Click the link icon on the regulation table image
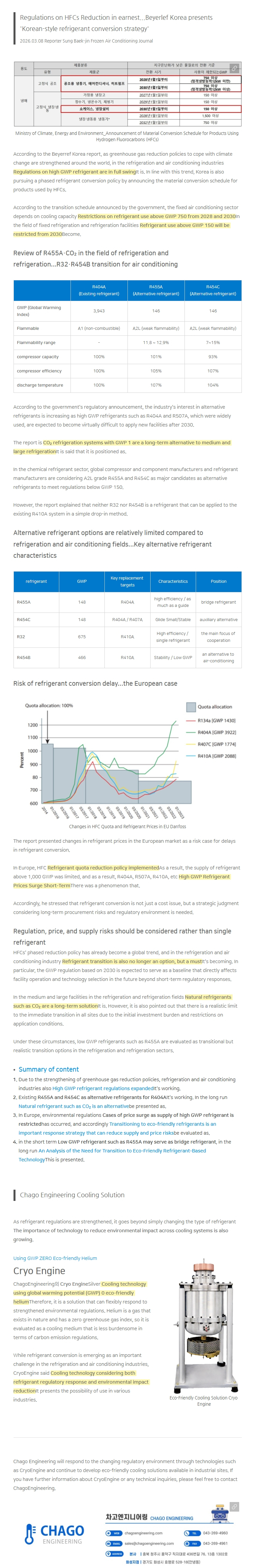Viewport: 255px width, 1568px height. pos(234,68)
